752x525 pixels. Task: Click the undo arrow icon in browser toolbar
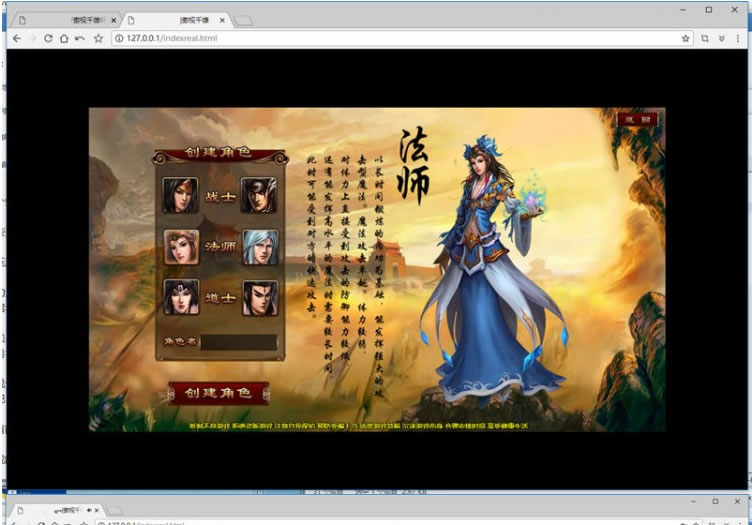79,38
